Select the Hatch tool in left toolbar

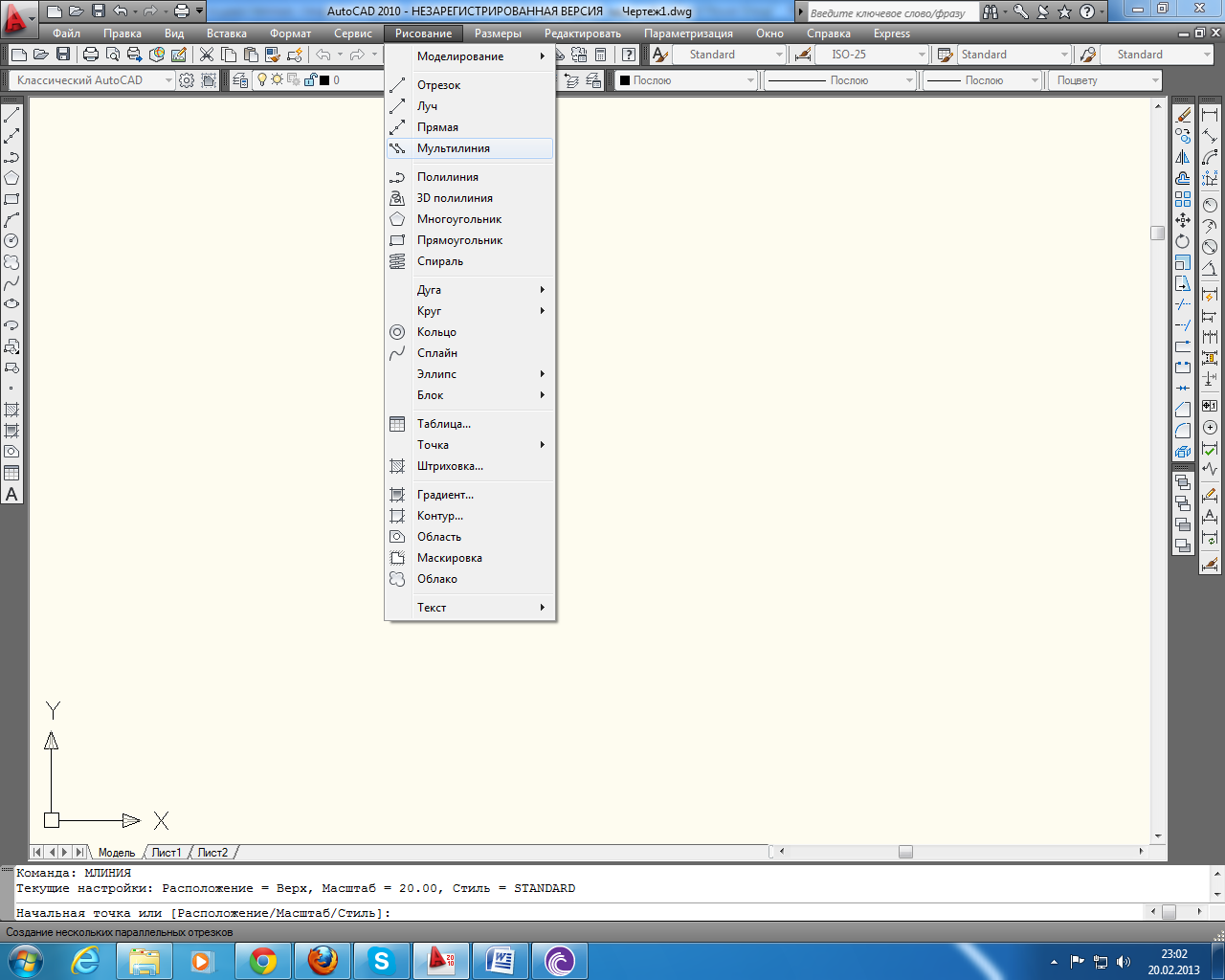(11, 410)
